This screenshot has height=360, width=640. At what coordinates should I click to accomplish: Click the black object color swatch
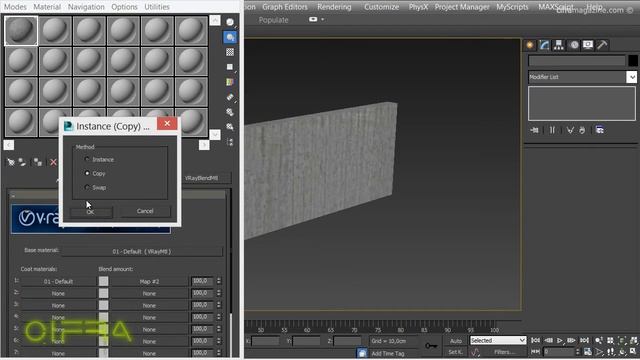[633, 61]
